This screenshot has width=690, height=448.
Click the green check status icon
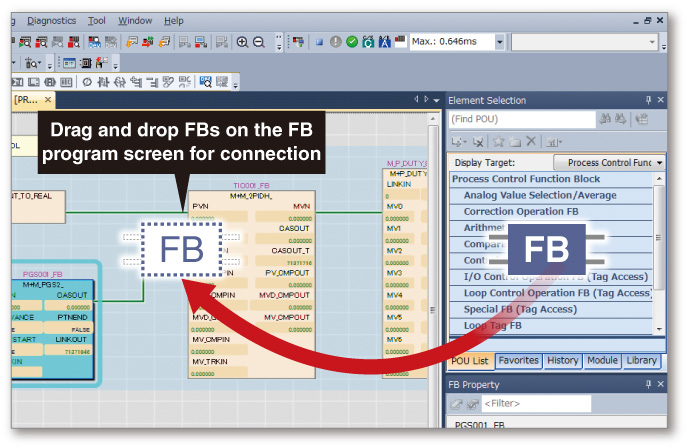tap(352, 41)
